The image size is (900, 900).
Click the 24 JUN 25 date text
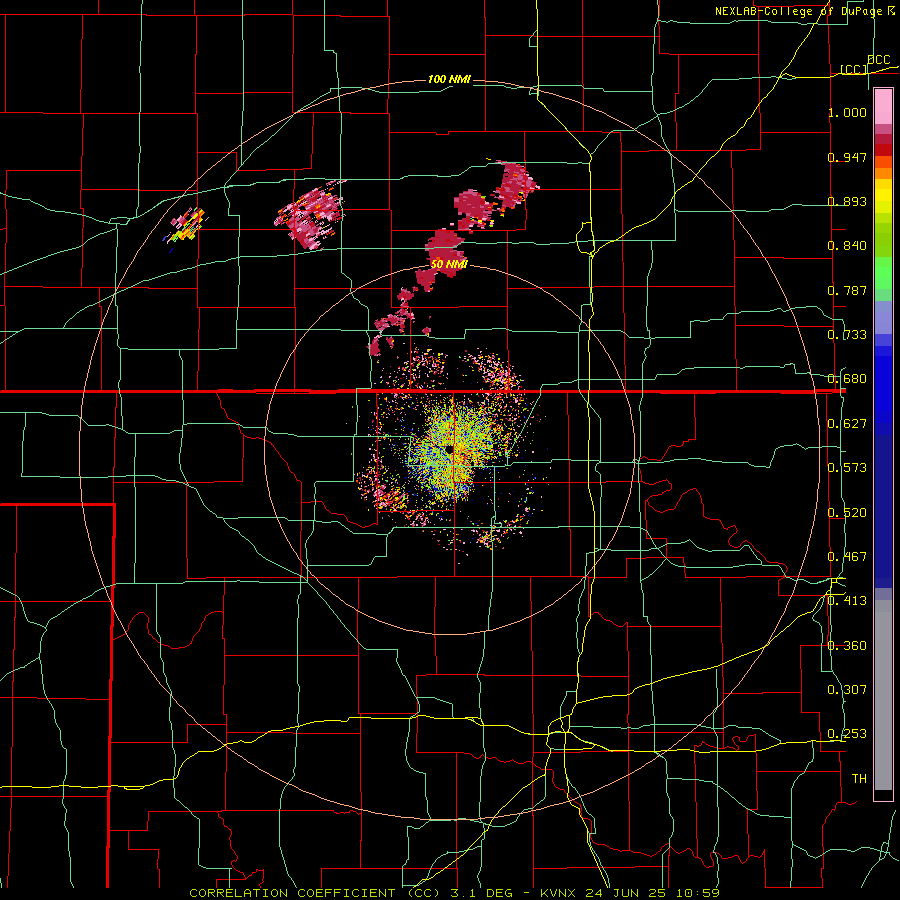(x=626, y=893)
